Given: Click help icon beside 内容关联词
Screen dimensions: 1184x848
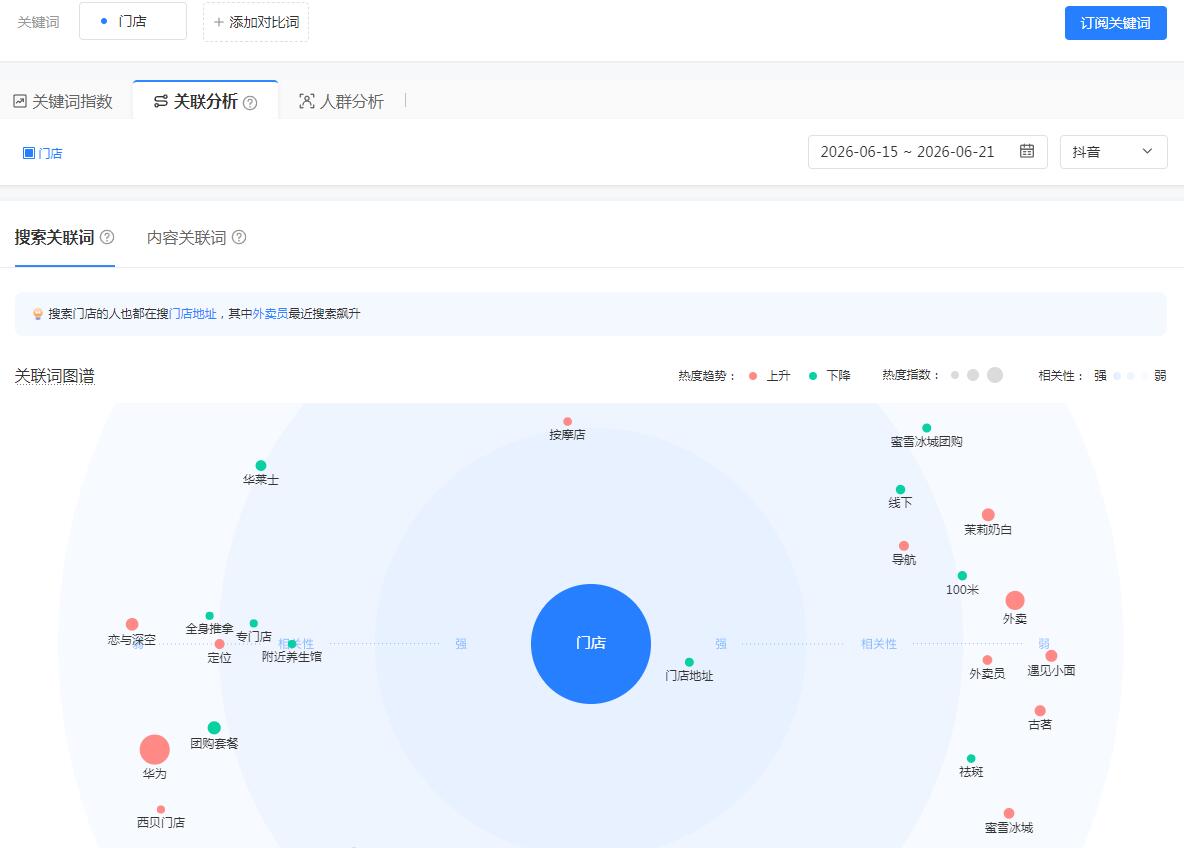Looking at the screenshot, I should tap(239, 237).
